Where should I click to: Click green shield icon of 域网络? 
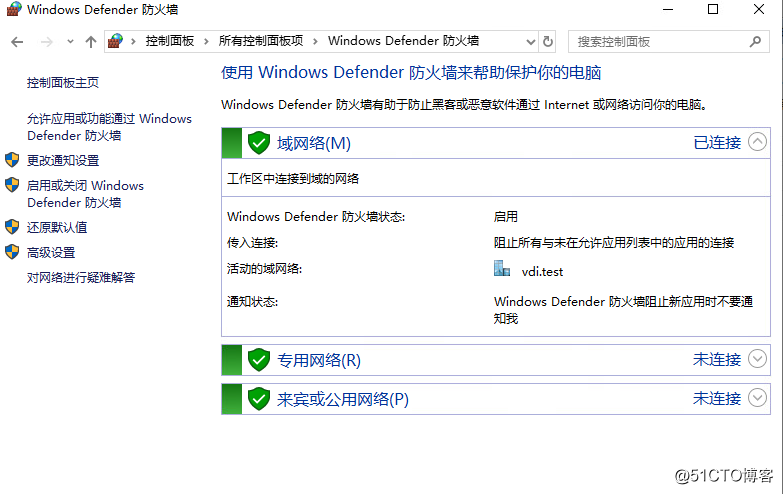[x=259, y=143]
